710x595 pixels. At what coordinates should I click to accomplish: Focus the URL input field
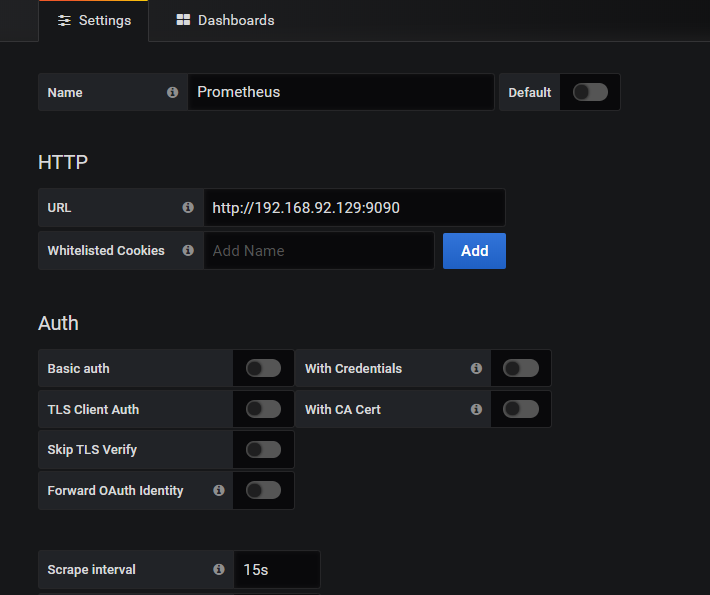tap(354, 208)
